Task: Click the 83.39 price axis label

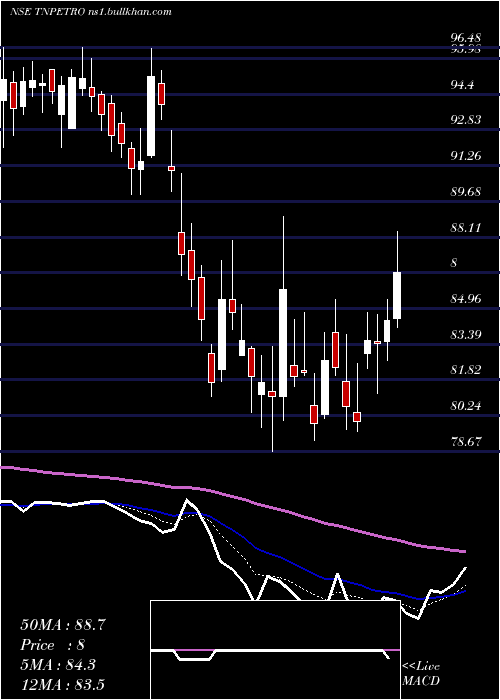Action: (x=466, y=334)
